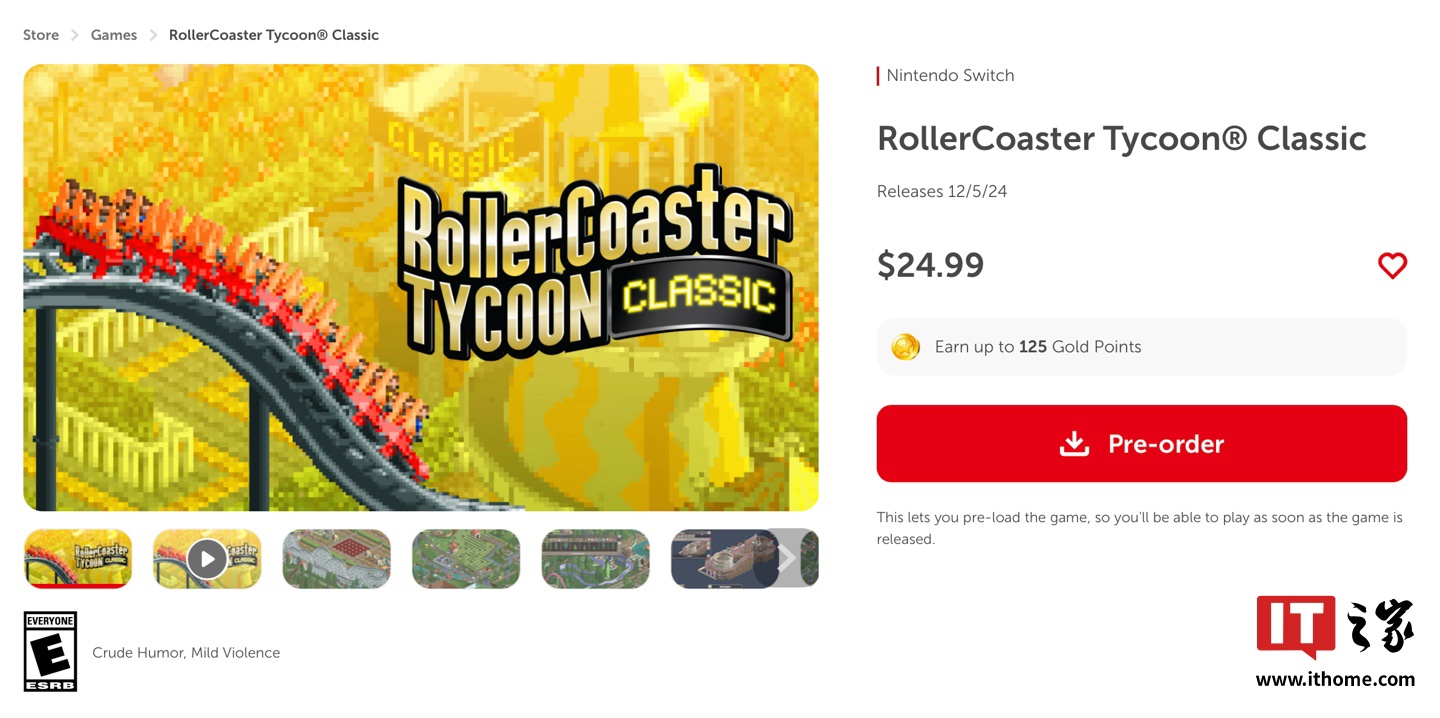Click the www.ithome.com watermark text
1440x718 pixels.
coord(1335,680)
